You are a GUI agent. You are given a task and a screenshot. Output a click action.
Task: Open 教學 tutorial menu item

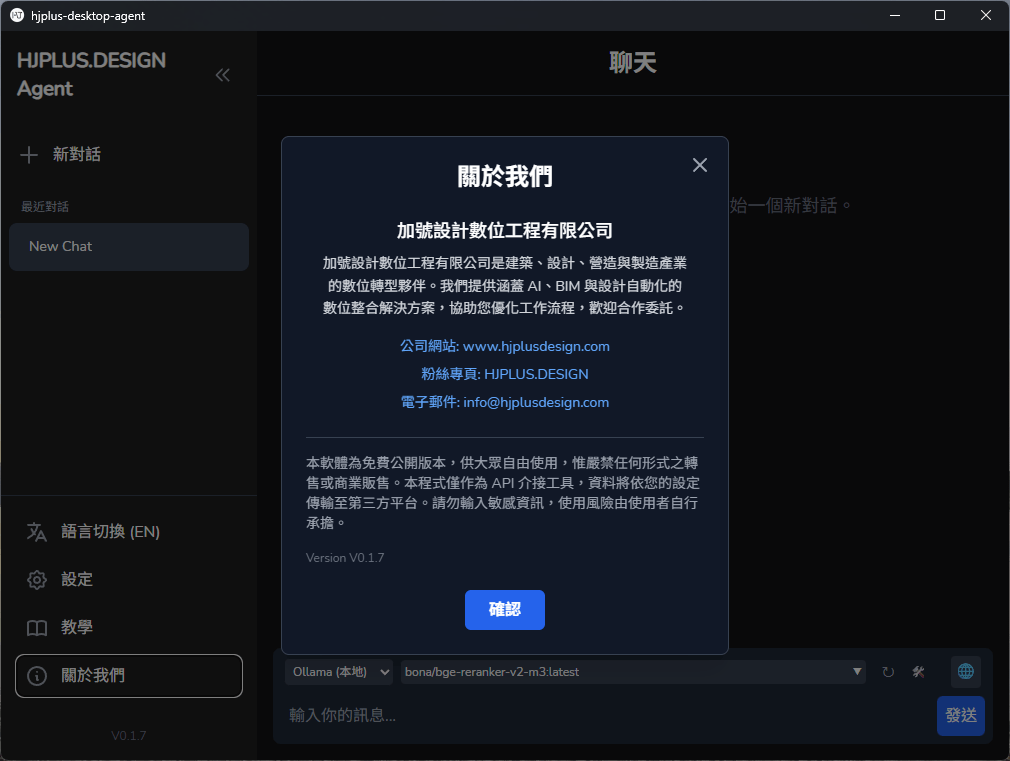point(77,628)
